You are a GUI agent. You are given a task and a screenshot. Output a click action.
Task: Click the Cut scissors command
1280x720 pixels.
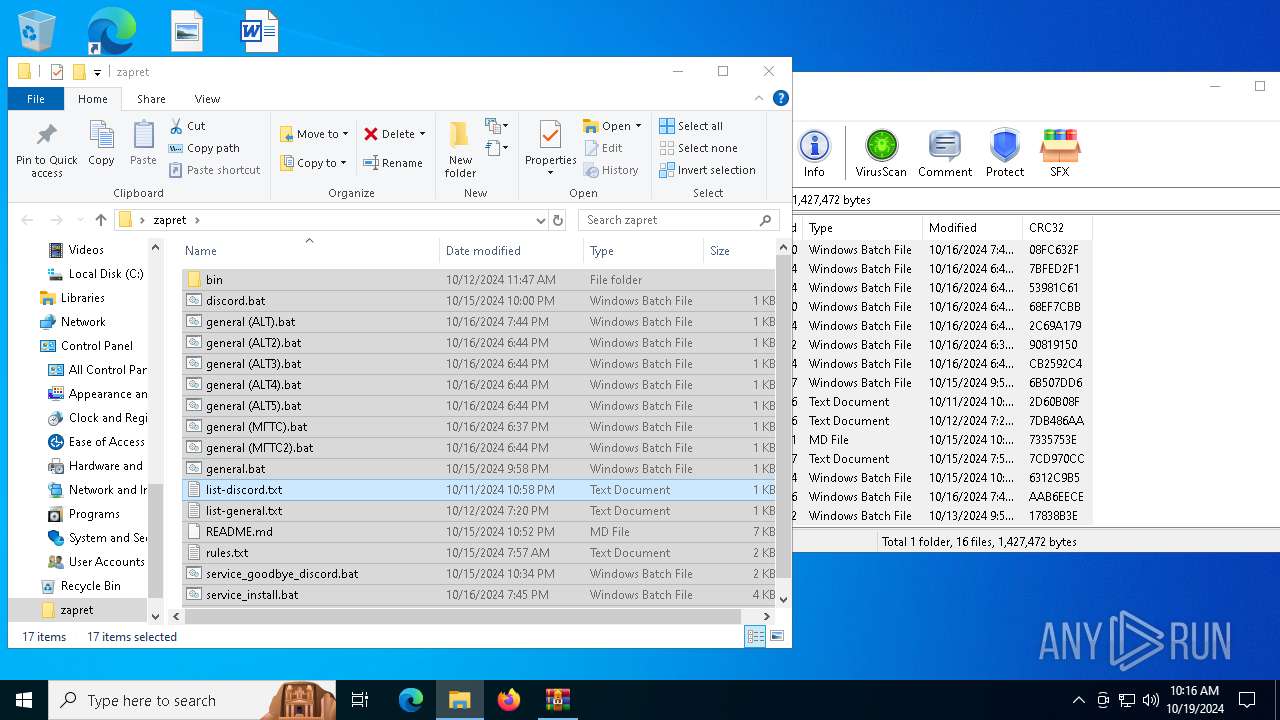(187, 126)
